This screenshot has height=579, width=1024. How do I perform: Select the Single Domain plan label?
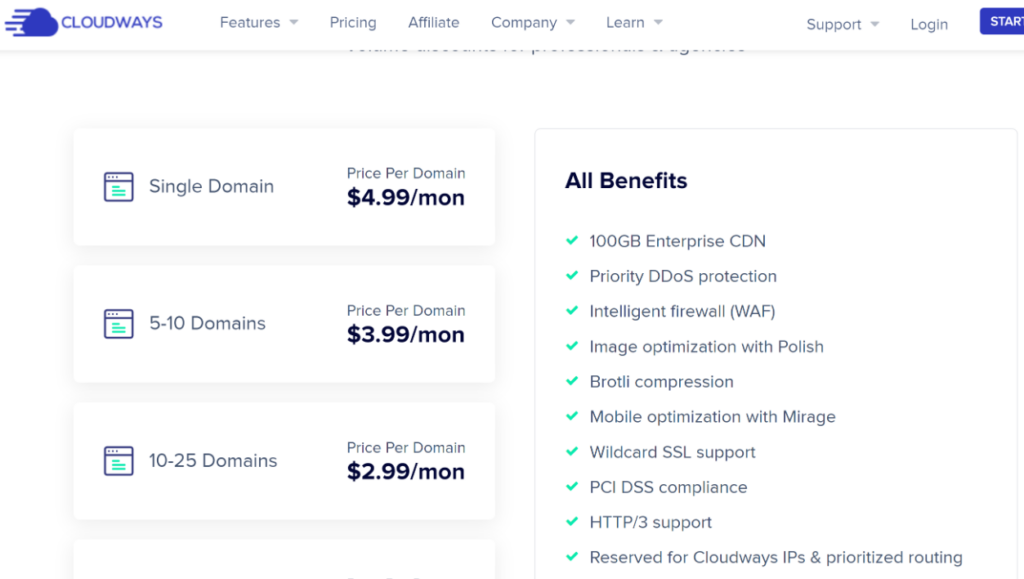click(x=211, y=187)
